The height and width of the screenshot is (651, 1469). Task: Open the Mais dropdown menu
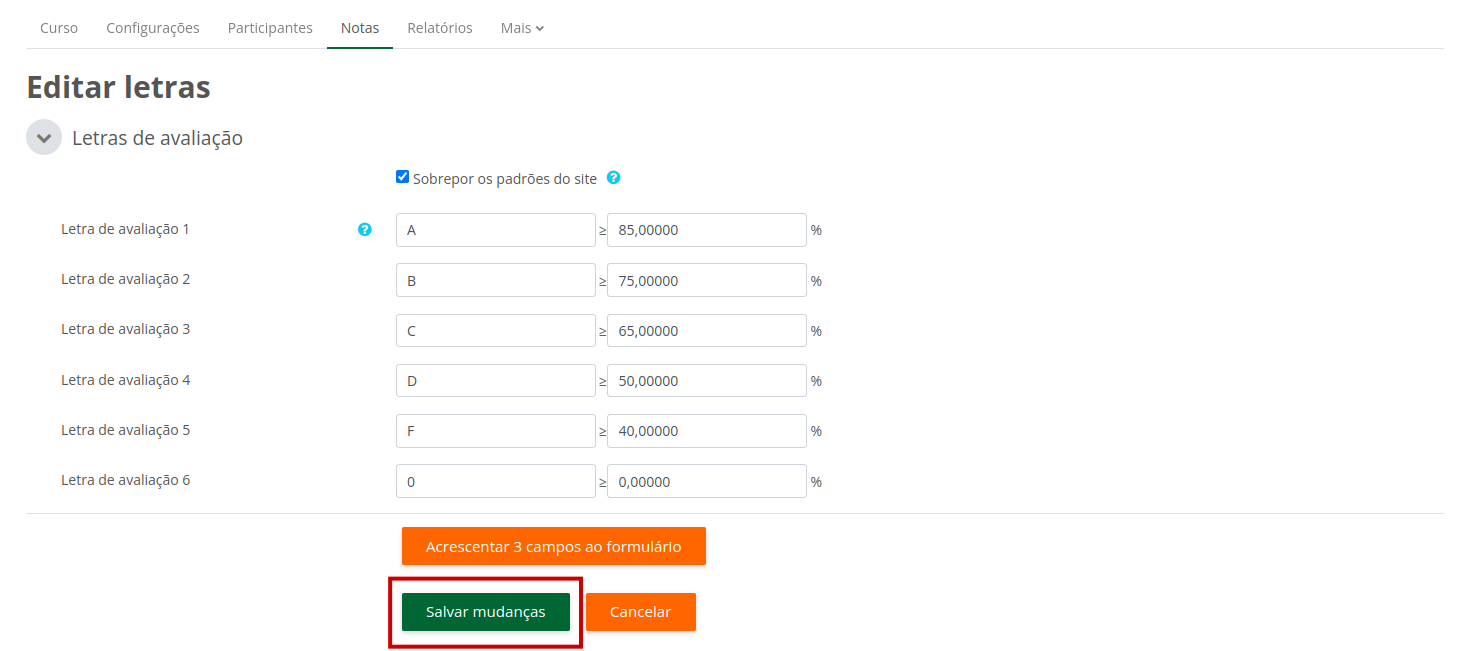(522, 28)
